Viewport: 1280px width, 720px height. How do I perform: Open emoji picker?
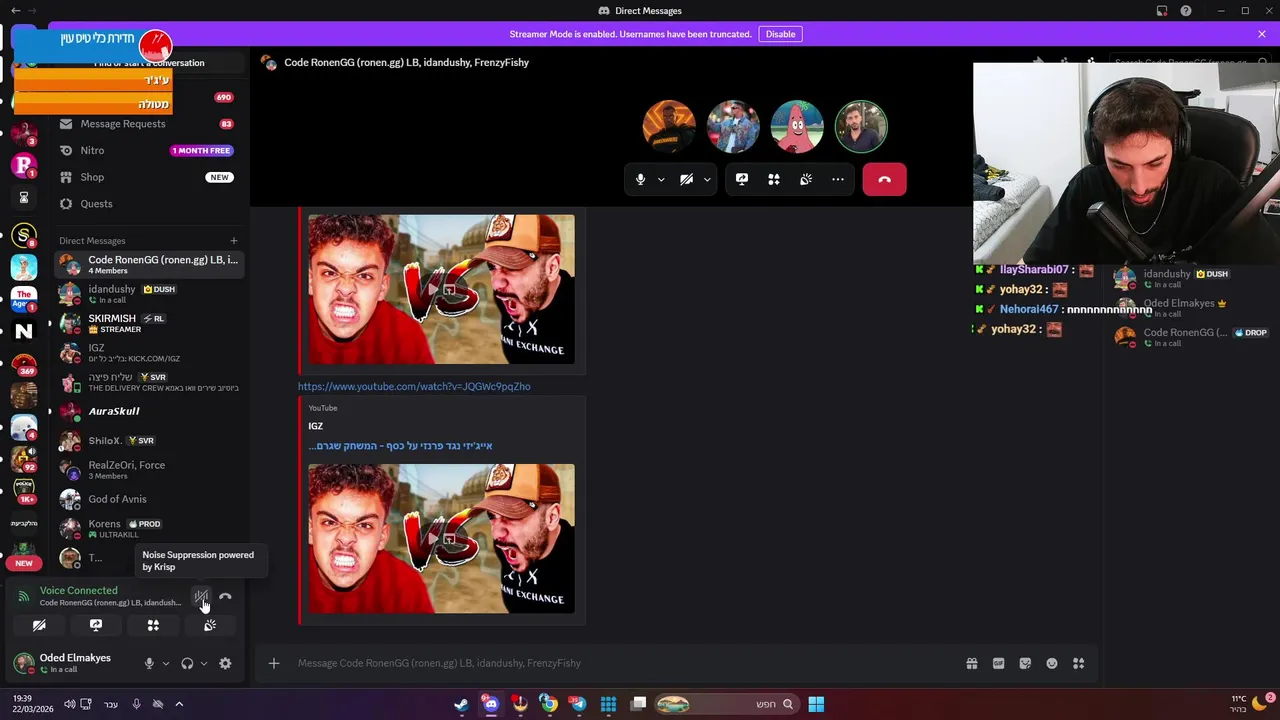tap(1052, 663)
